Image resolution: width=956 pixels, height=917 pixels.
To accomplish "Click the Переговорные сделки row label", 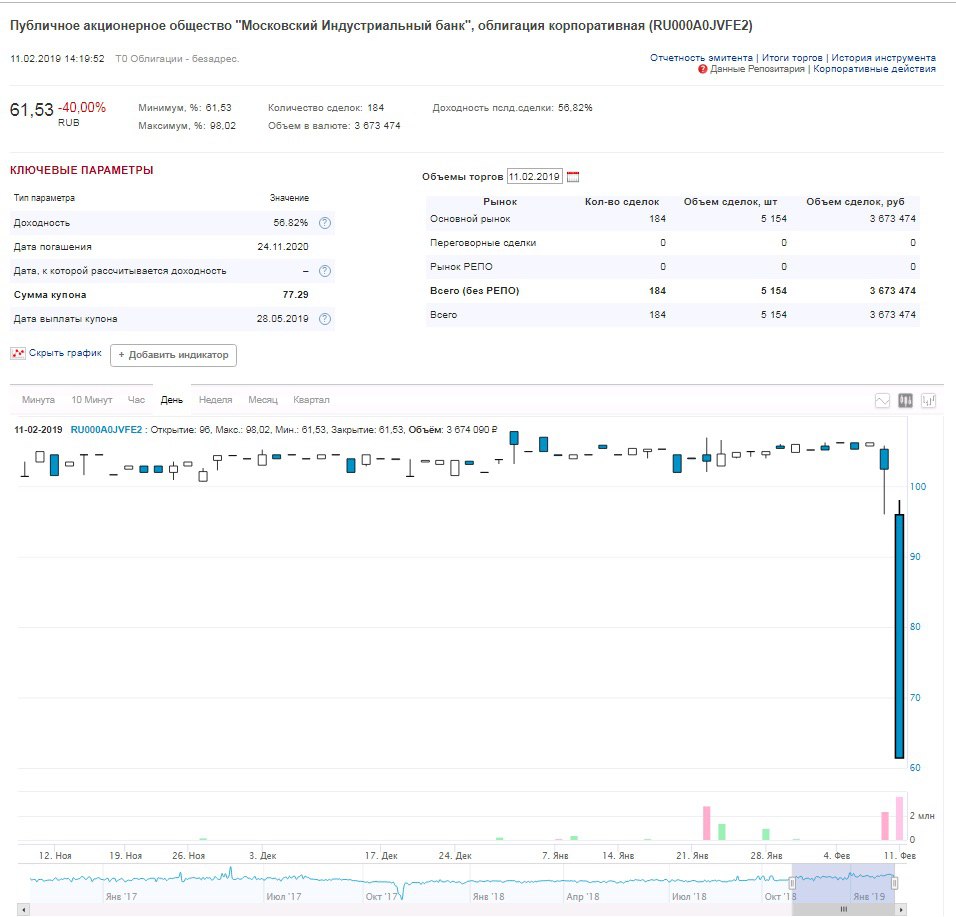I will pos(483,243).
